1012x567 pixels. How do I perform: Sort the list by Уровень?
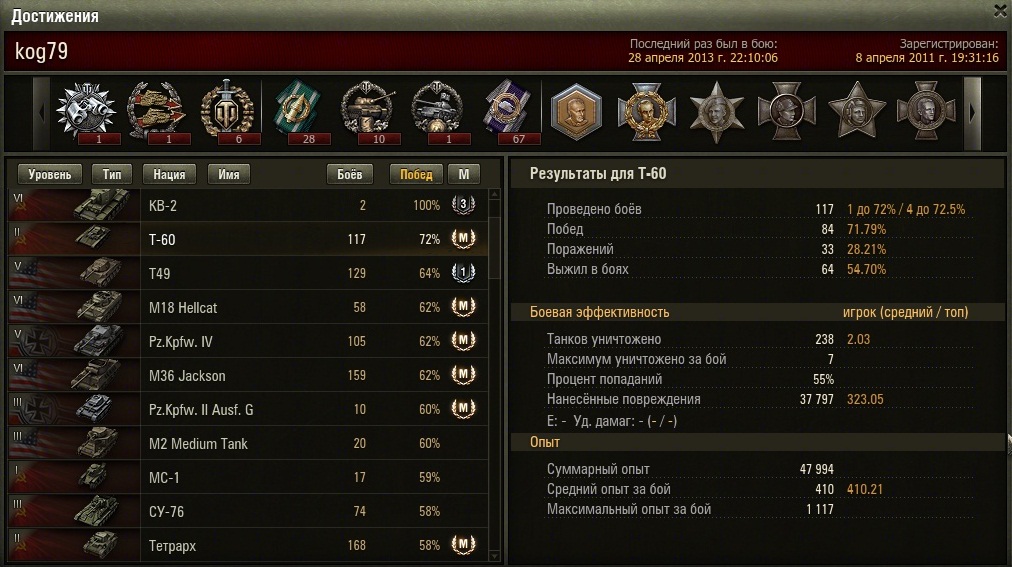pyautogui.click(x=50, y=174)
